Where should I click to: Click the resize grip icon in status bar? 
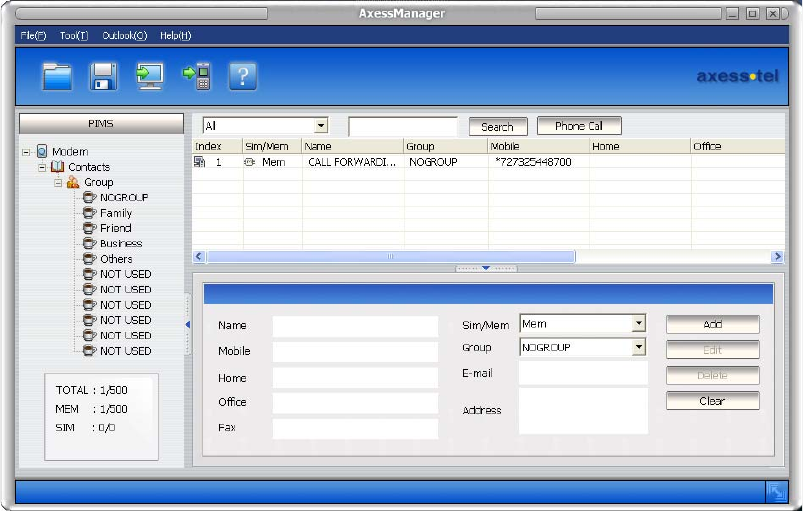[x=776, y=492]
